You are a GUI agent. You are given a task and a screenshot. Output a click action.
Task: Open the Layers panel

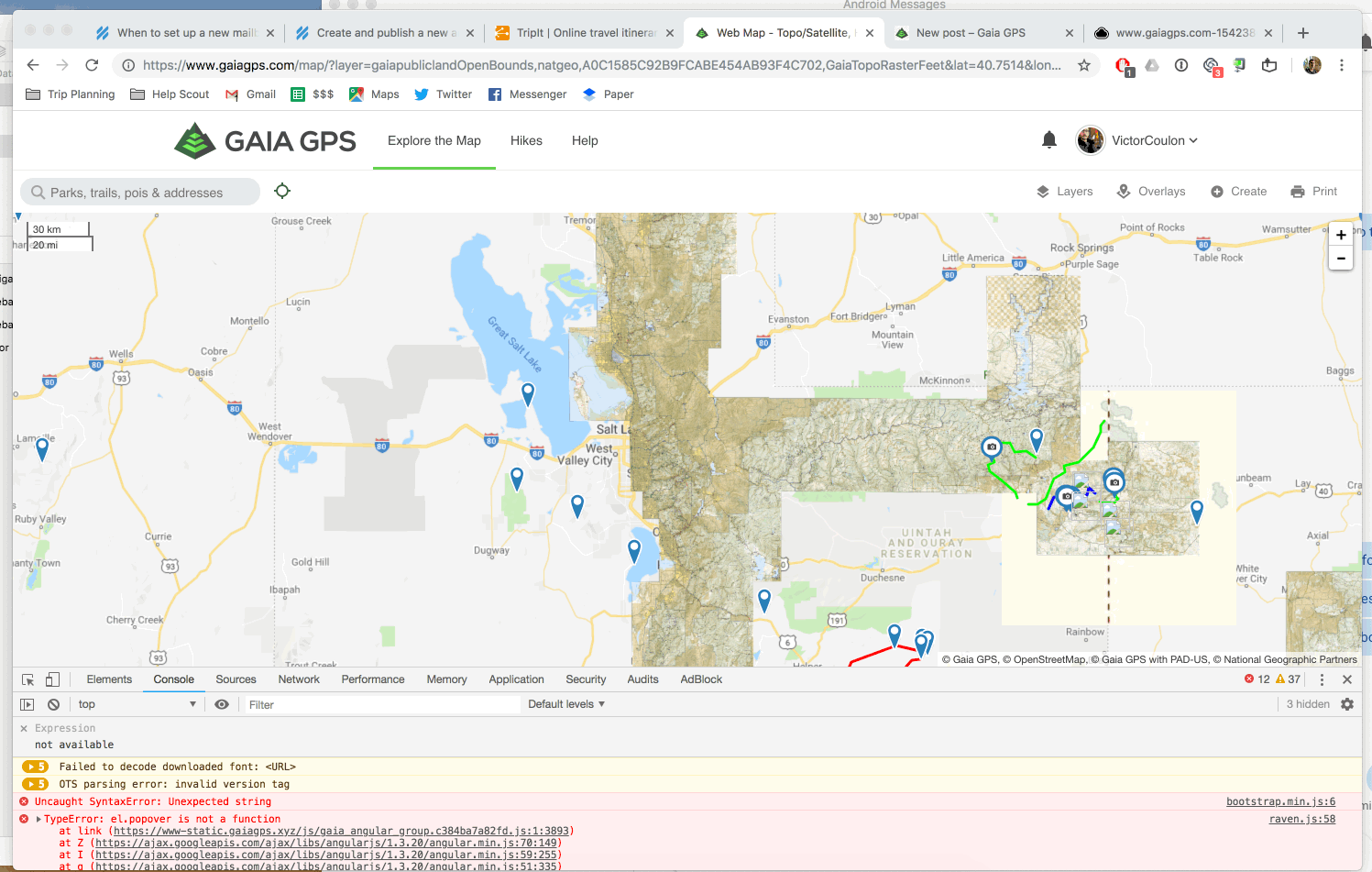[x=1064, y=192]
